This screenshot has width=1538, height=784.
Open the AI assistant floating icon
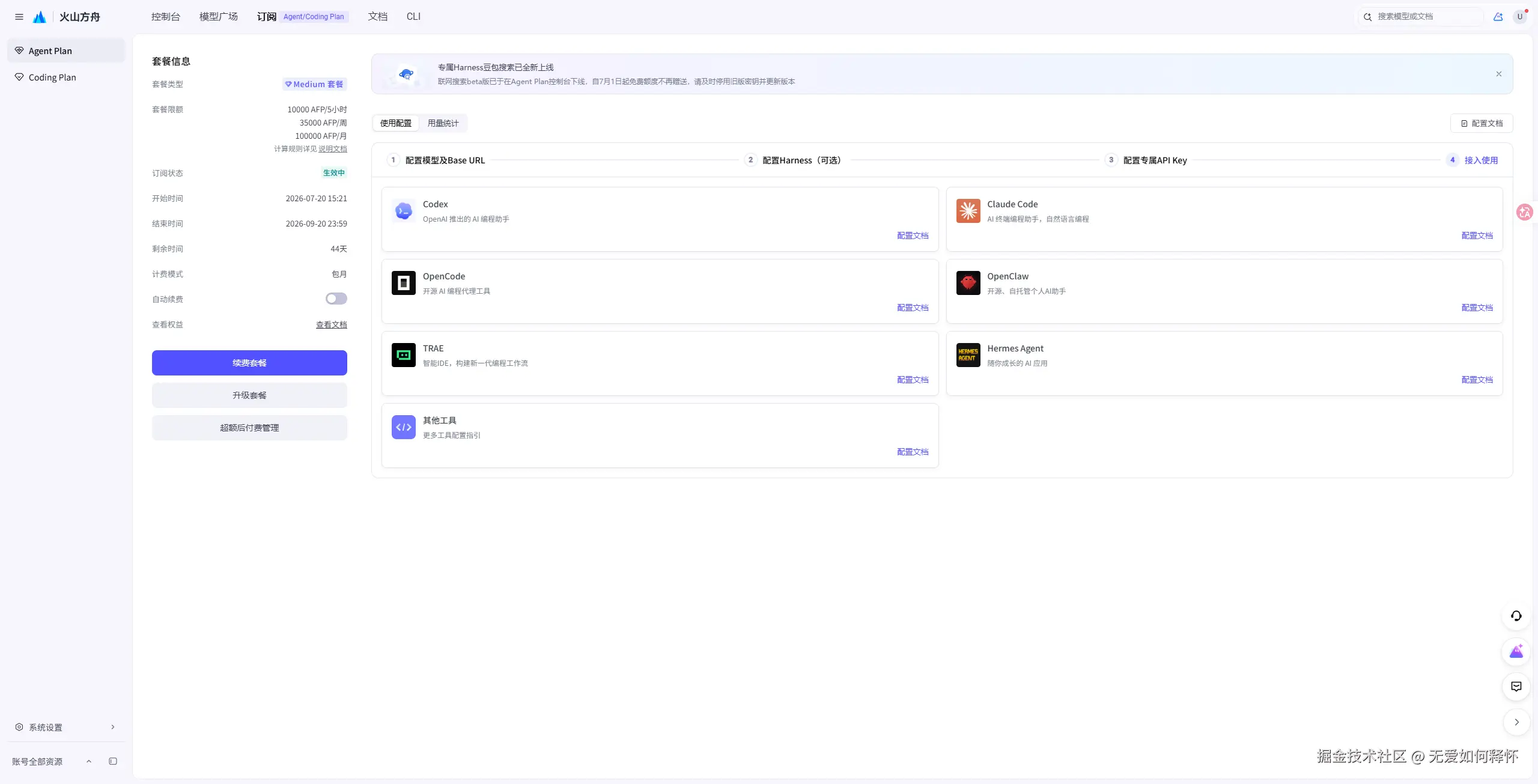pyautogui.click(x=1516, y=651)
